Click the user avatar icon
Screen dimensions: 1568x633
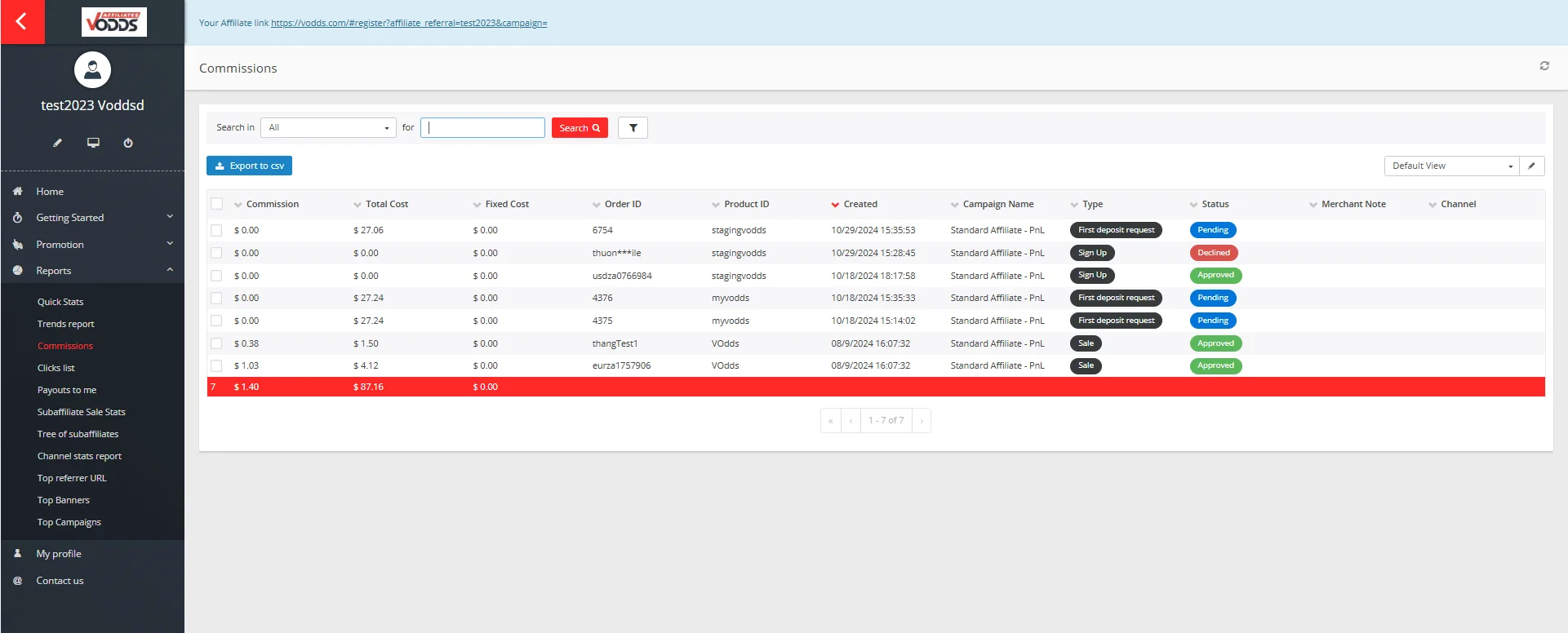(x=92, y=70)
